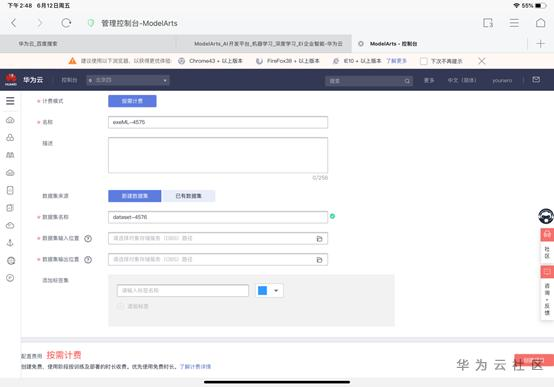Screen dimensions: 554x387
Task: Click the three-circles icon in the sidebar
Action: click(x=10, y=137)
